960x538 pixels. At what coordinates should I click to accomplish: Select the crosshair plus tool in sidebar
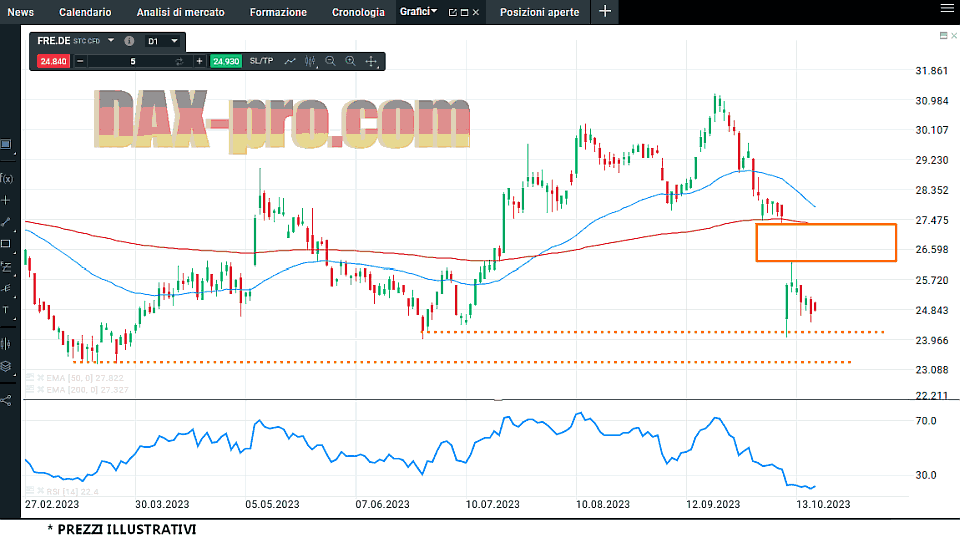tap(6, 200)
